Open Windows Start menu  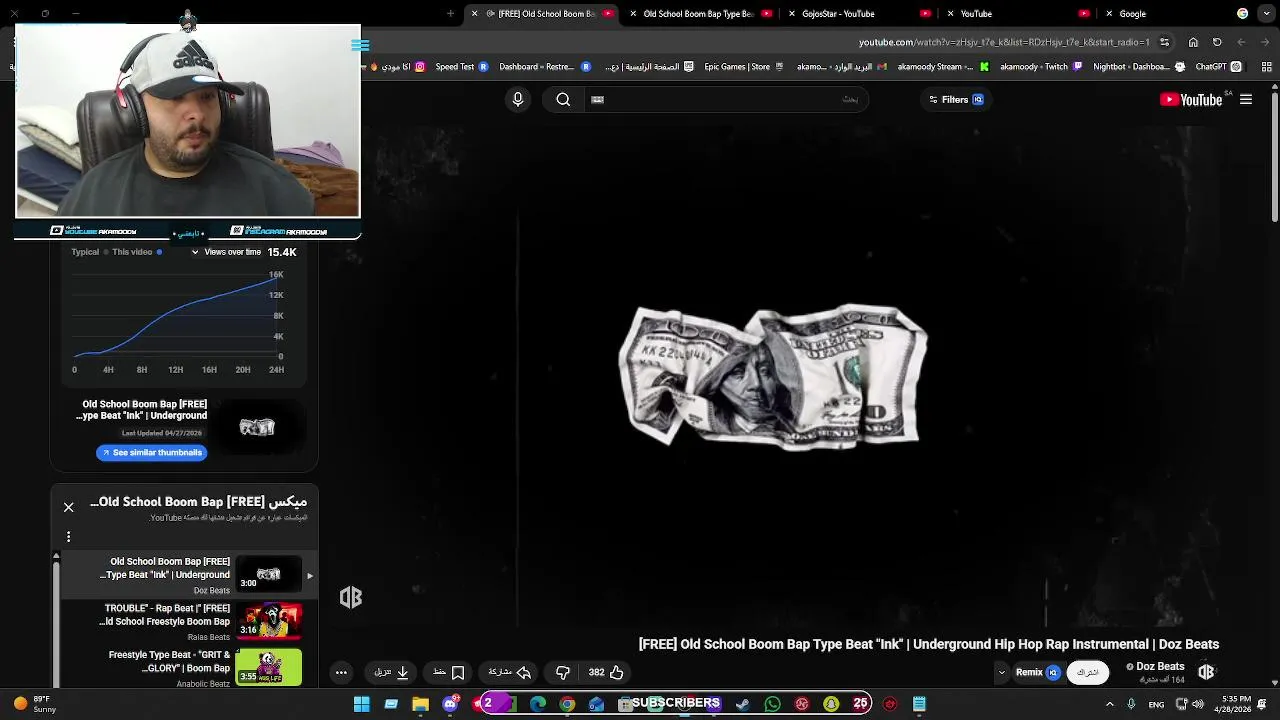(x=362, y=704)
